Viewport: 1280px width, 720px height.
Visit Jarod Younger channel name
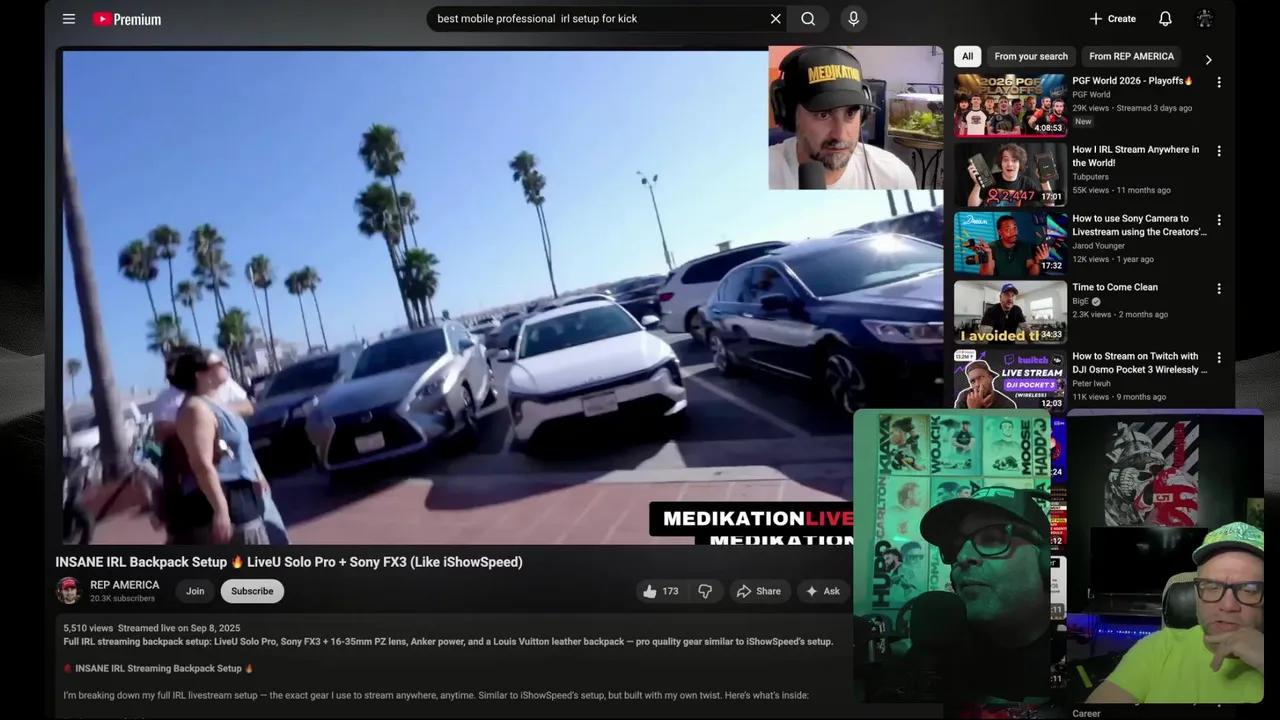(x=1099, y=246)
